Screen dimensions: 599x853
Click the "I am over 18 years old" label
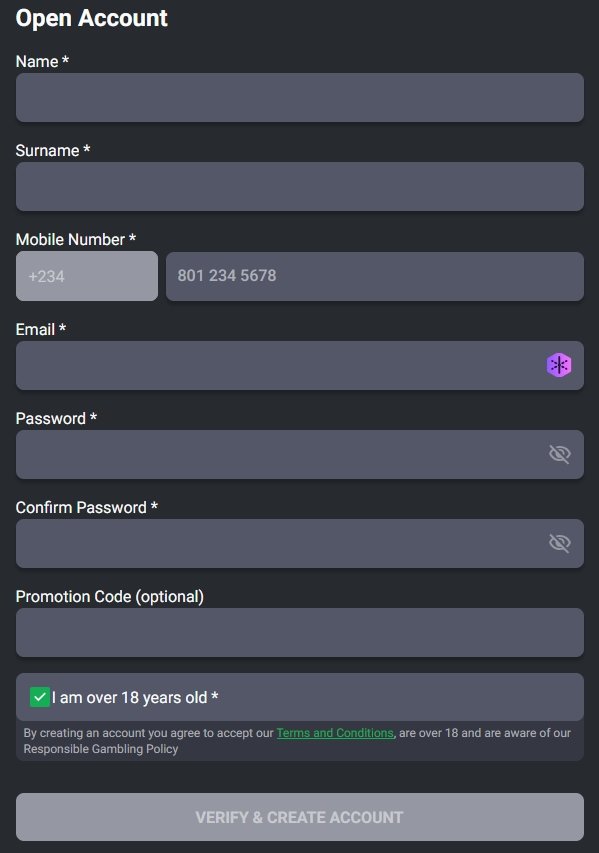135,697
